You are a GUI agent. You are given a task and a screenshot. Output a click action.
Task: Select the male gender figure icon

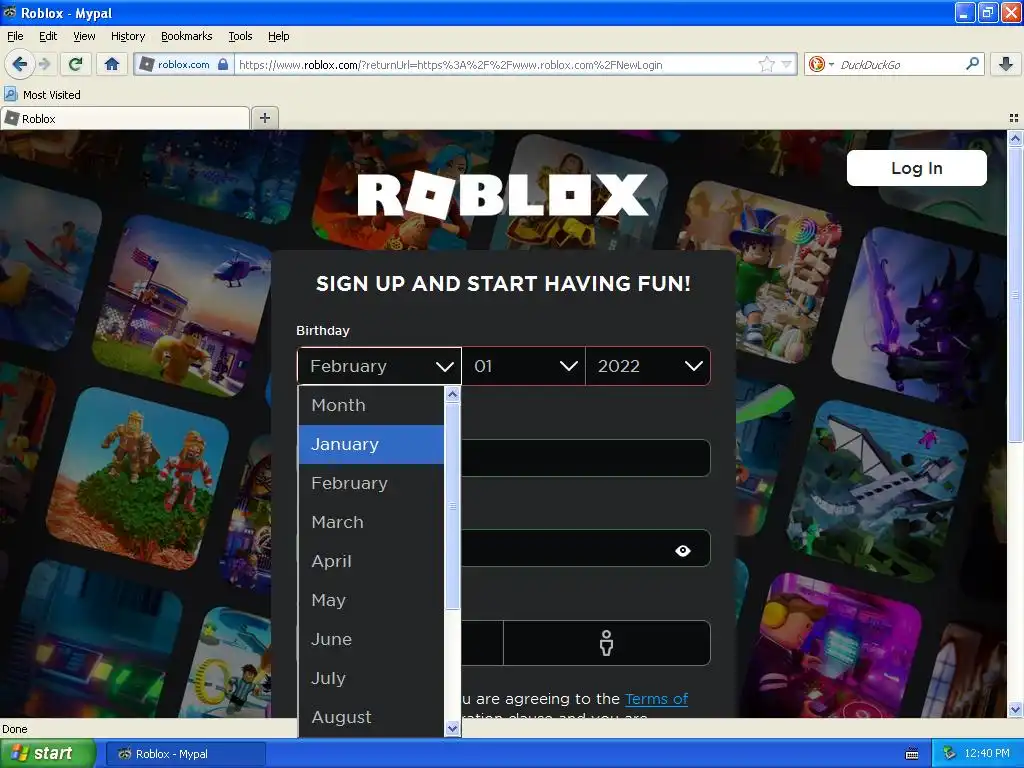tap(607, 643)
